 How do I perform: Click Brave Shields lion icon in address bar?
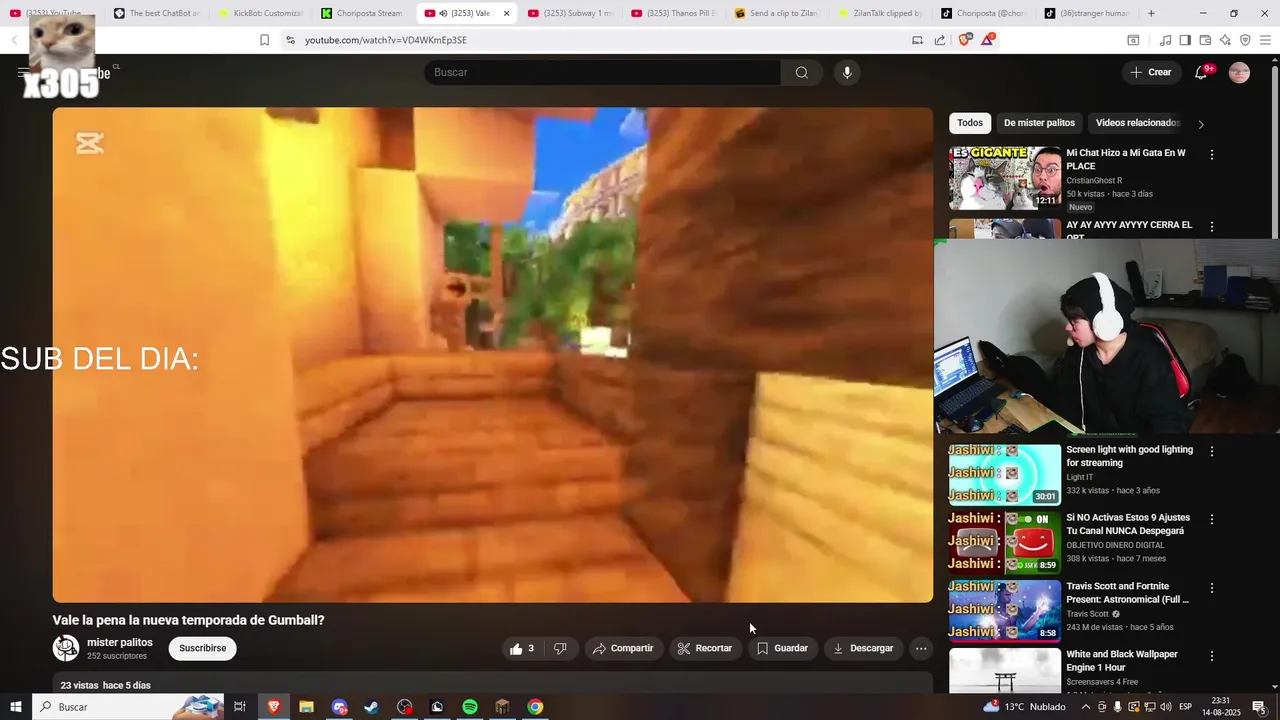964,40
